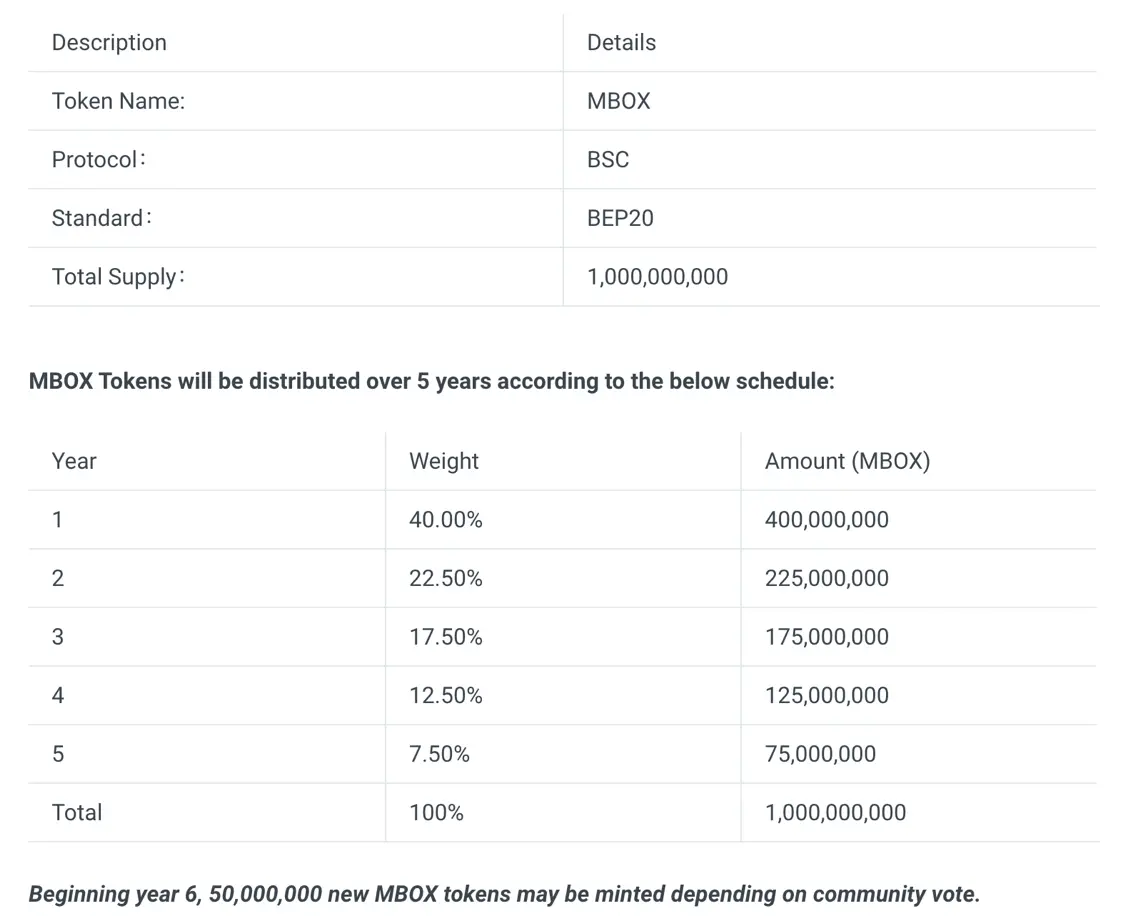Click the bold distribution schedule heading
This screenshot has height=919, width=1121.
pyautogui.click(x=431, y=381)
